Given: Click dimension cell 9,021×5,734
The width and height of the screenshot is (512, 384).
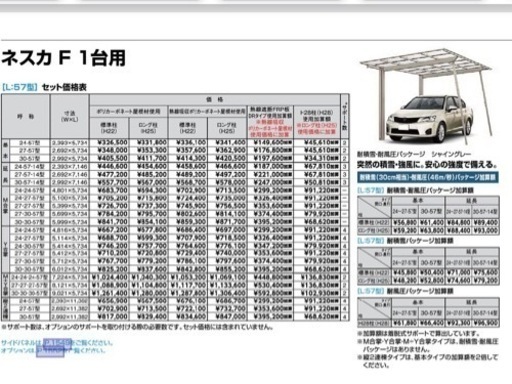Looking at the screenshot, I should click(x=70, y=293).
